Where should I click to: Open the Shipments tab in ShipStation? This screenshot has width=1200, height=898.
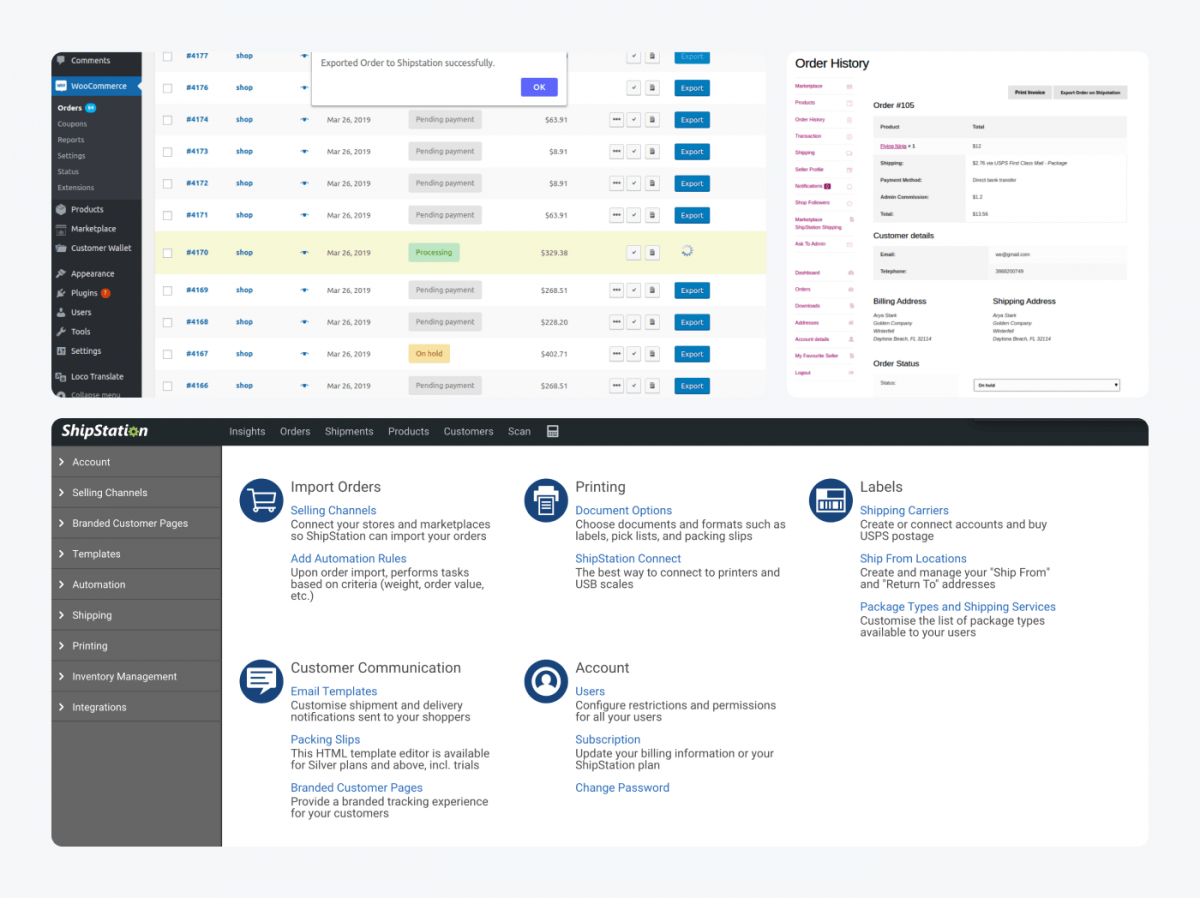coord(349,432)
